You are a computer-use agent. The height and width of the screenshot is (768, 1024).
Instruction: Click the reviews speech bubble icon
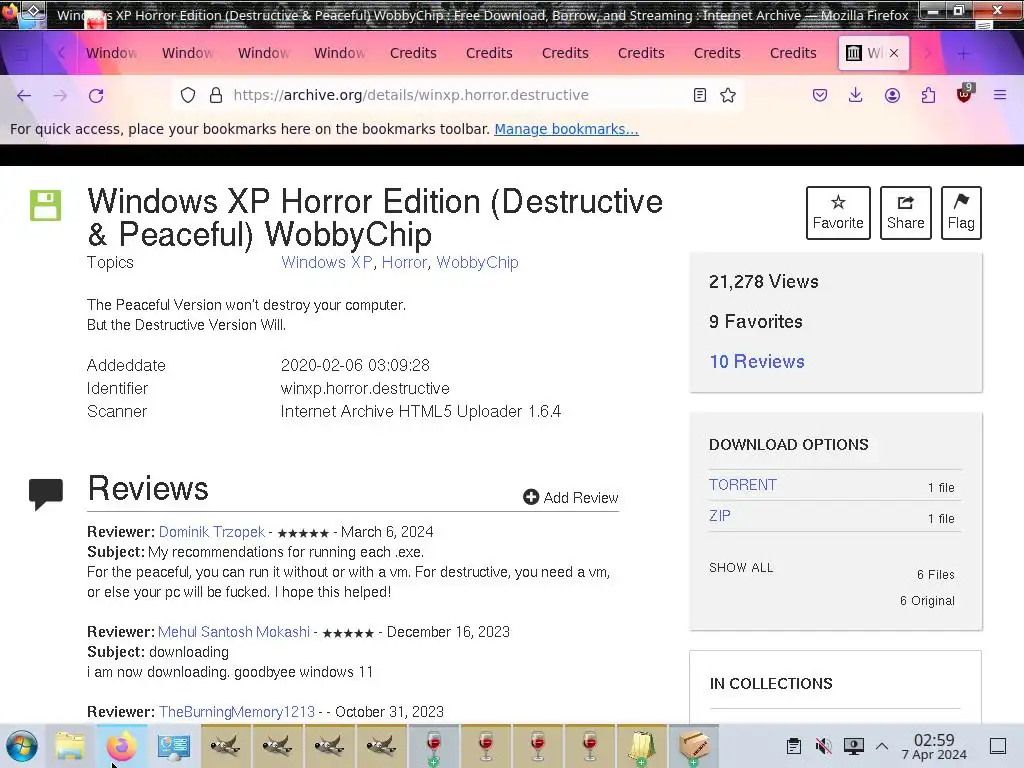[46, 494]
